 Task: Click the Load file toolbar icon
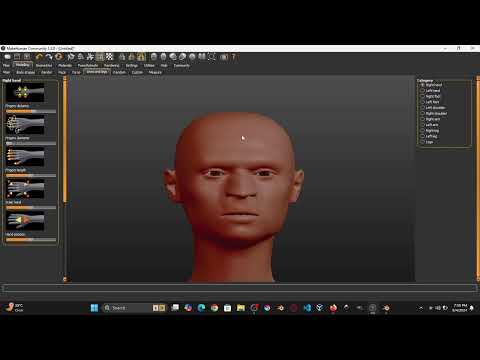click(x=7, y=57)
